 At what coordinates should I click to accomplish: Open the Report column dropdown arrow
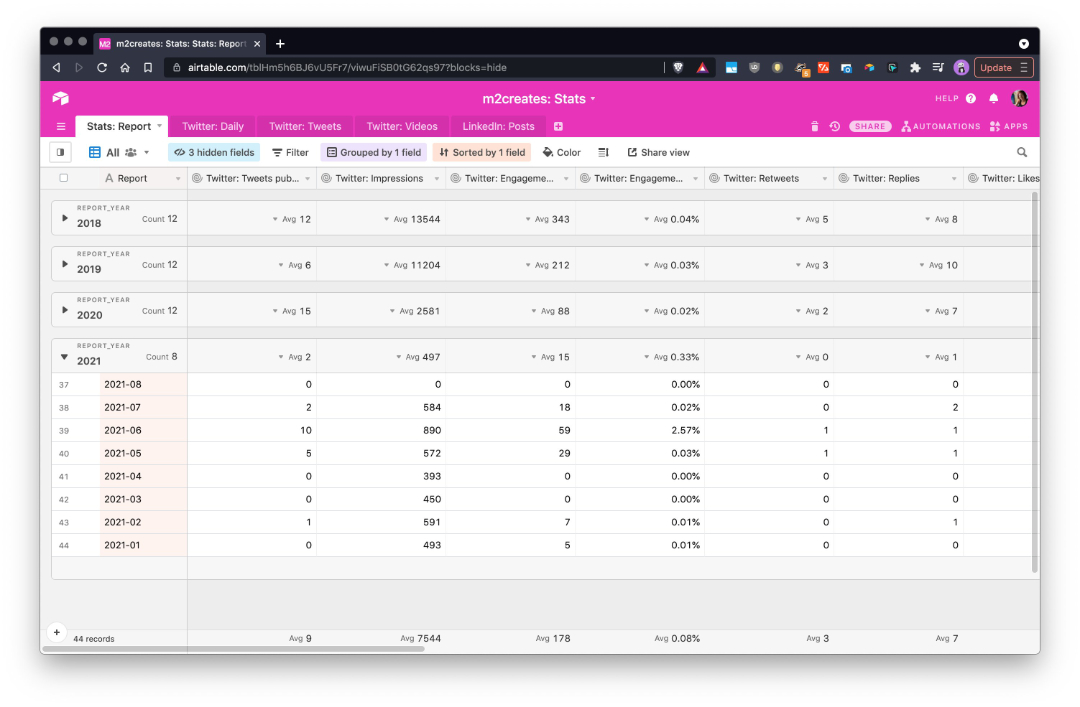(178, 178)
